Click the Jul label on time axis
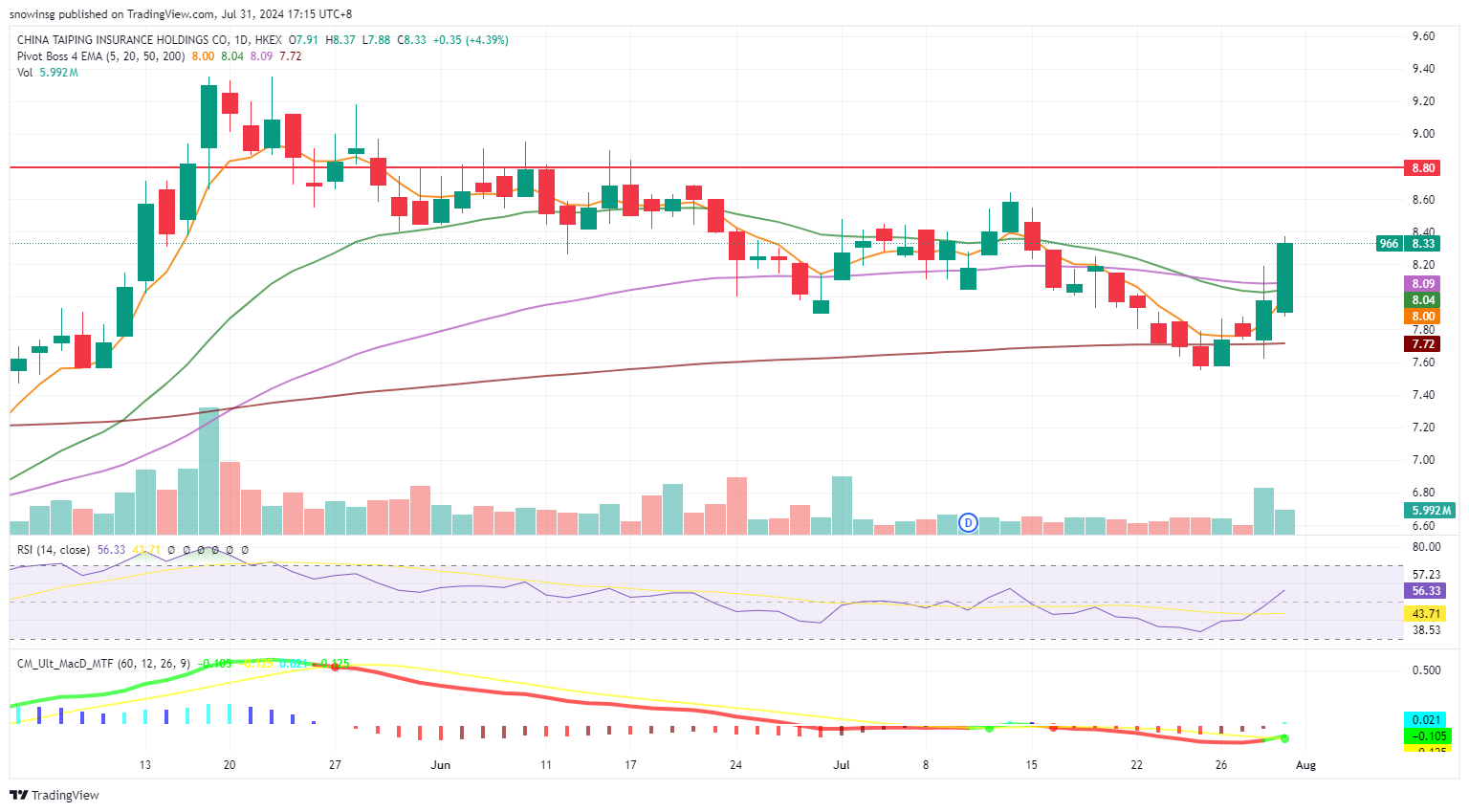 [842, 765]
